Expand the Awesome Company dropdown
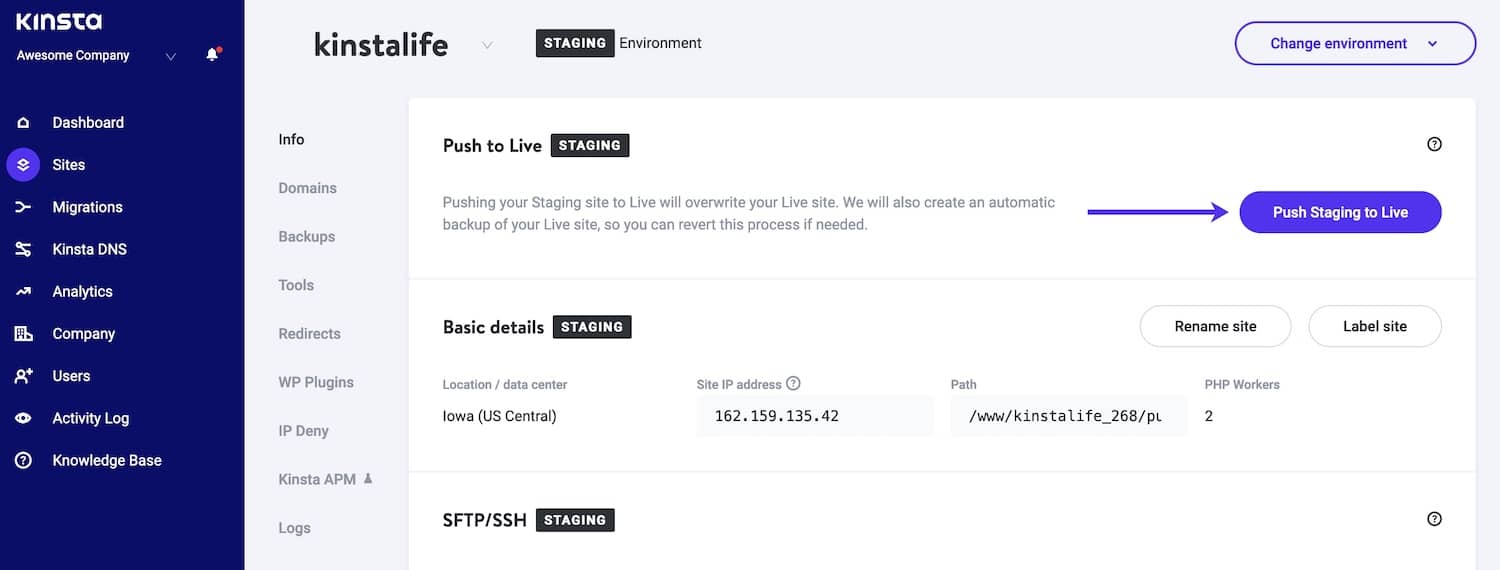The width and height of the screenshot is (1500, 570). (x=170, y=56)
